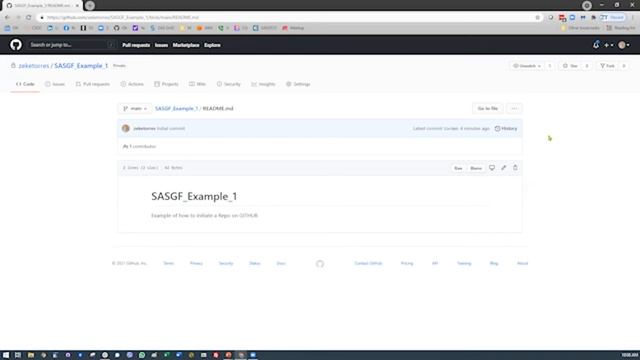Open the zeketorres commit author link
Viewport: 640px width, 360px height.
[x=144, y=129]
